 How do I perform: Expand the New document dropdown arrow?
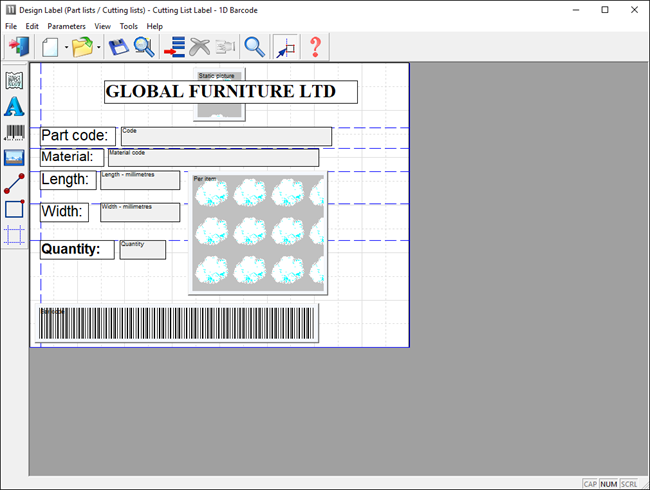(x=66, y=47)
